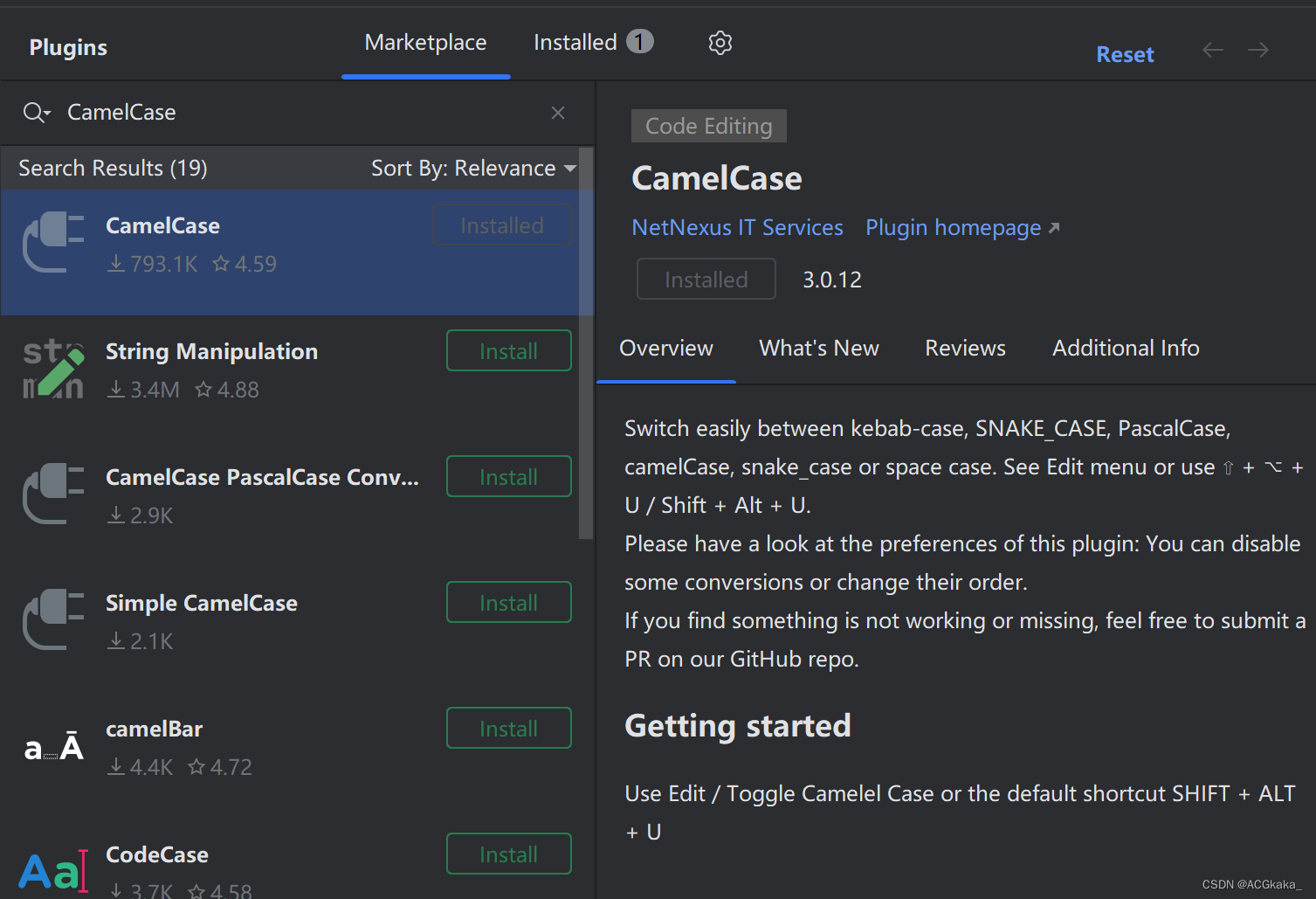Open the Sort By Relevance dropdown
The width and height of the screenshot is (1316, 899).
pyautogui.click(x=473, y=168)
